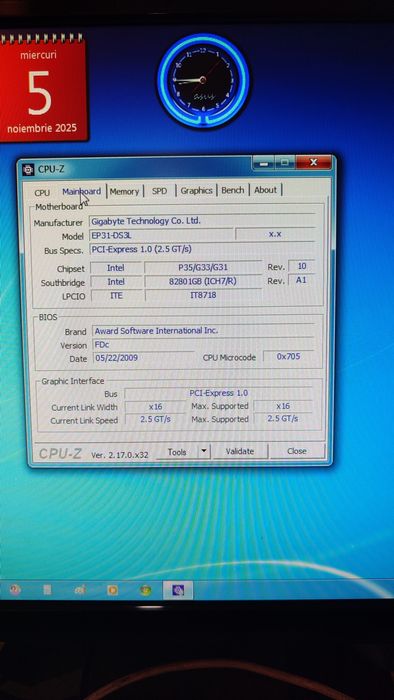Click the Chipset vendor Intel field
This screenshot has width=394, height=700.
point(116,268)
